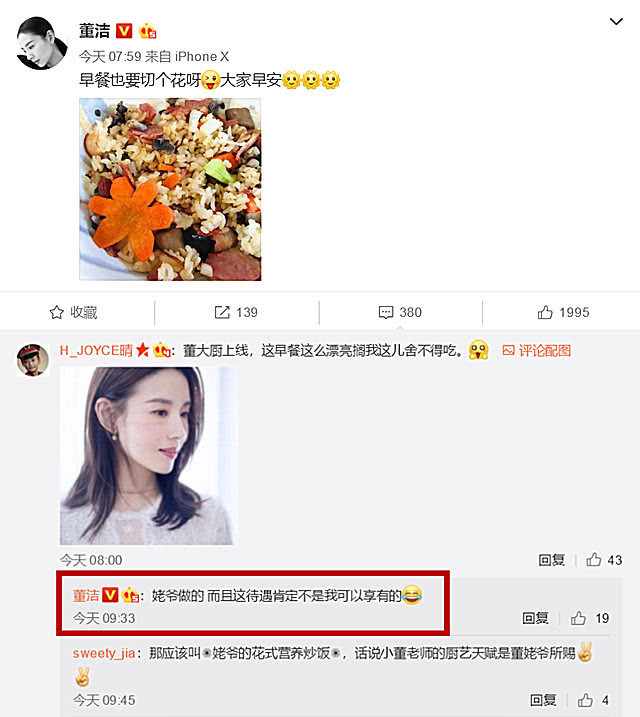Open the 董洁 profile avatar

(x=42, y=43)
